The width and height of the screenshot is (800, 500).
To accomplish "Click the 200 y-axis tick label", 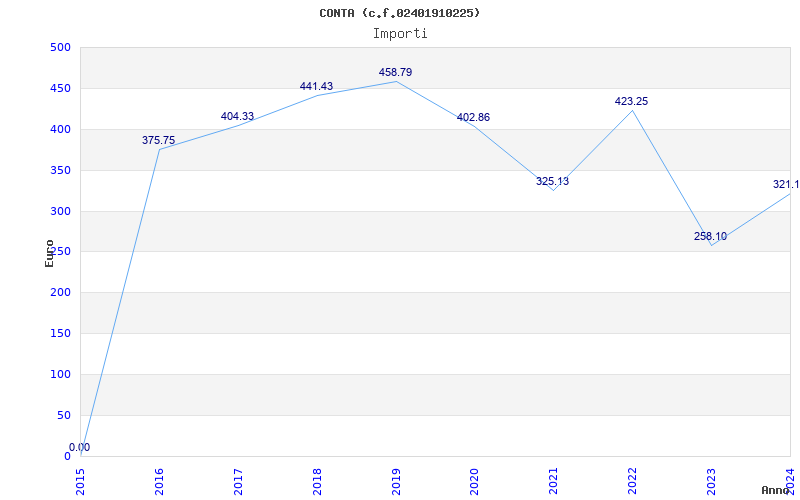I will click(x=60, y=293).
